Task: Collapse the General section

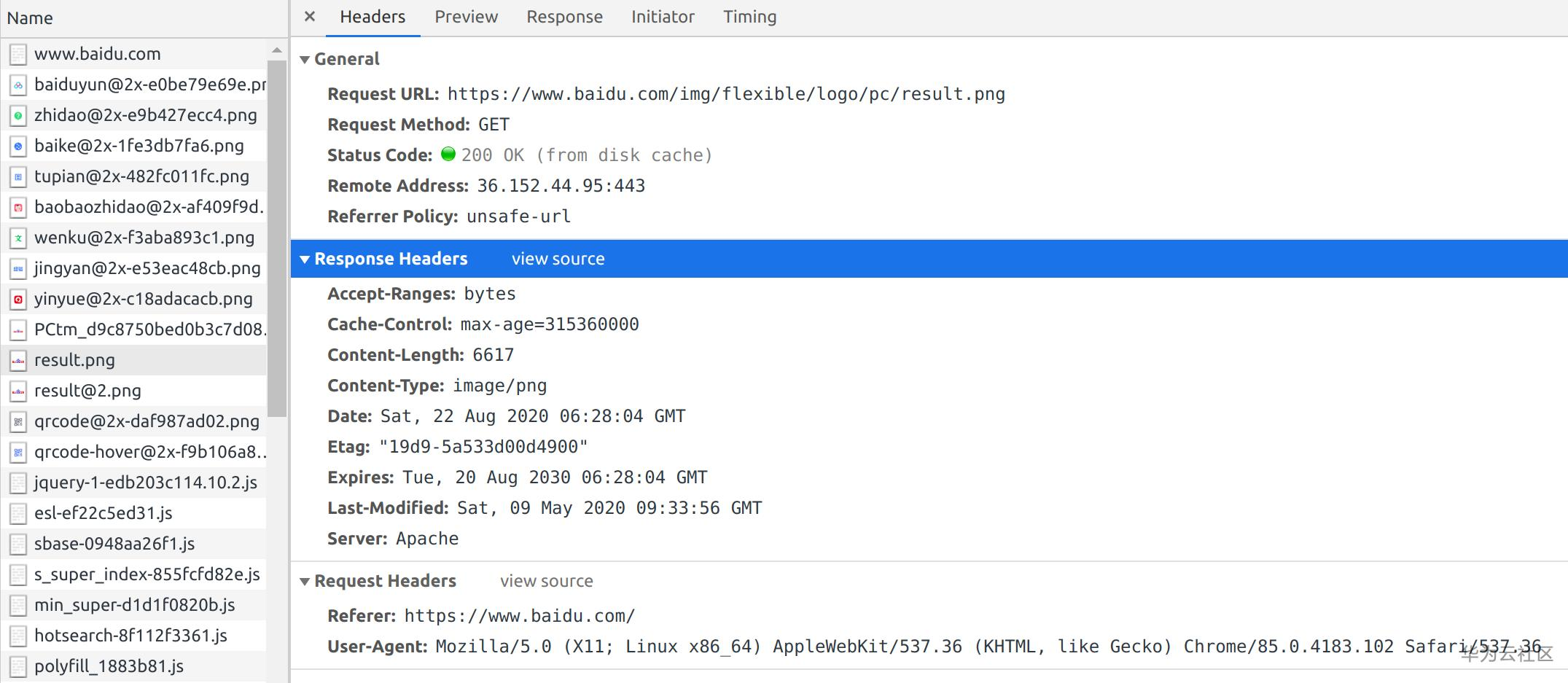Action: [x=305, y=60]
